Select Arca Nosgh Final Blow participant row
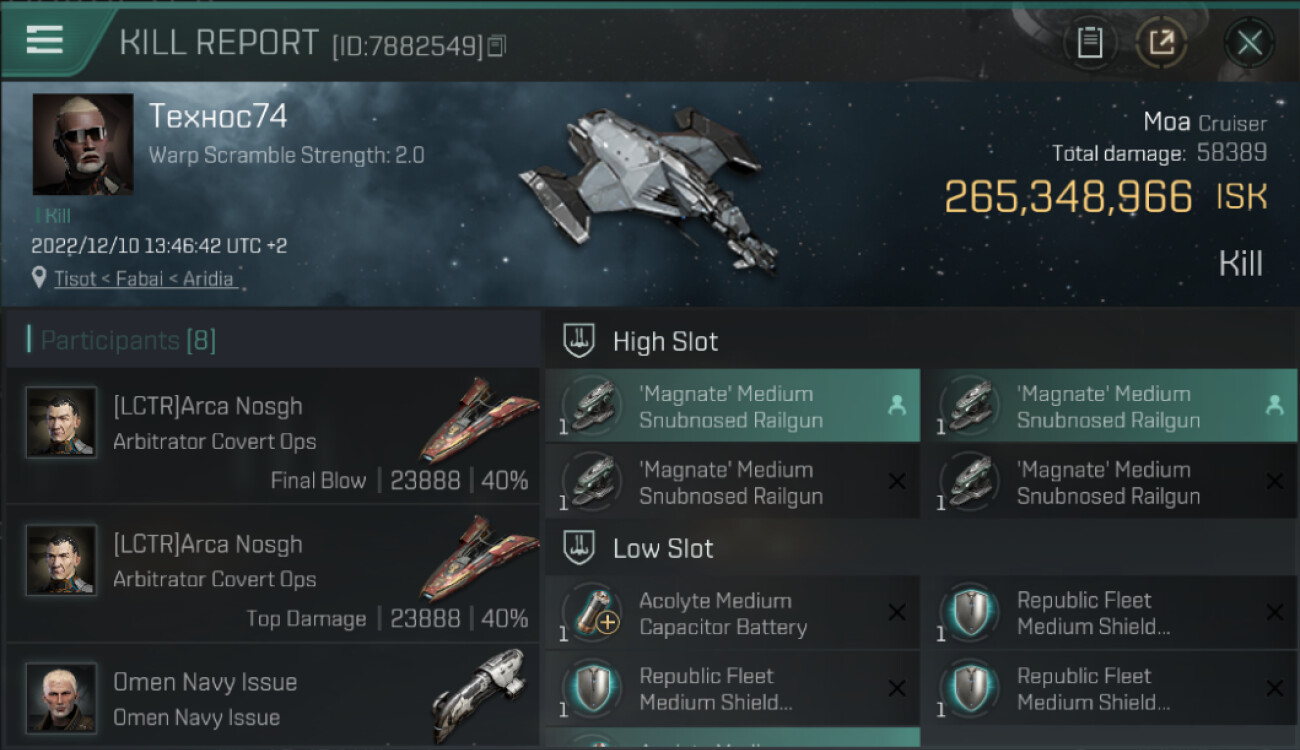The width and height of the screenshot is (1300, 750). (x=272, y=436)
